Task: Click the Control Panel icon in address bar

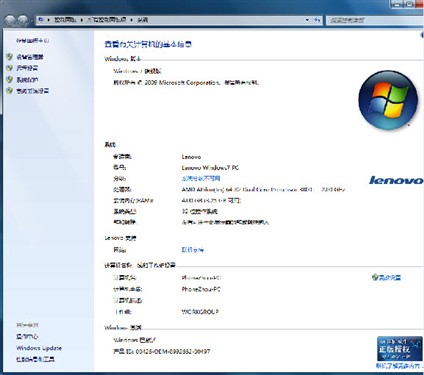Action: (41, 20)
